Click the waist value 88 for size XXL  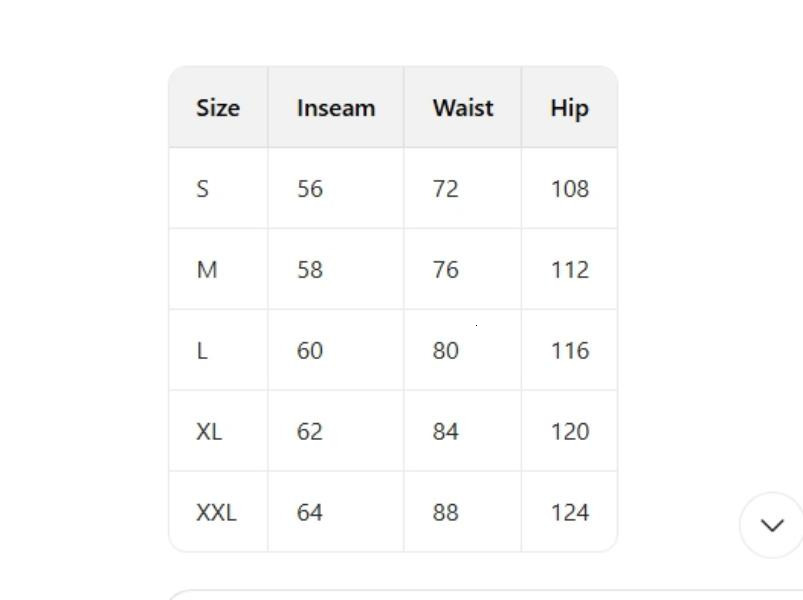[445, 512]
